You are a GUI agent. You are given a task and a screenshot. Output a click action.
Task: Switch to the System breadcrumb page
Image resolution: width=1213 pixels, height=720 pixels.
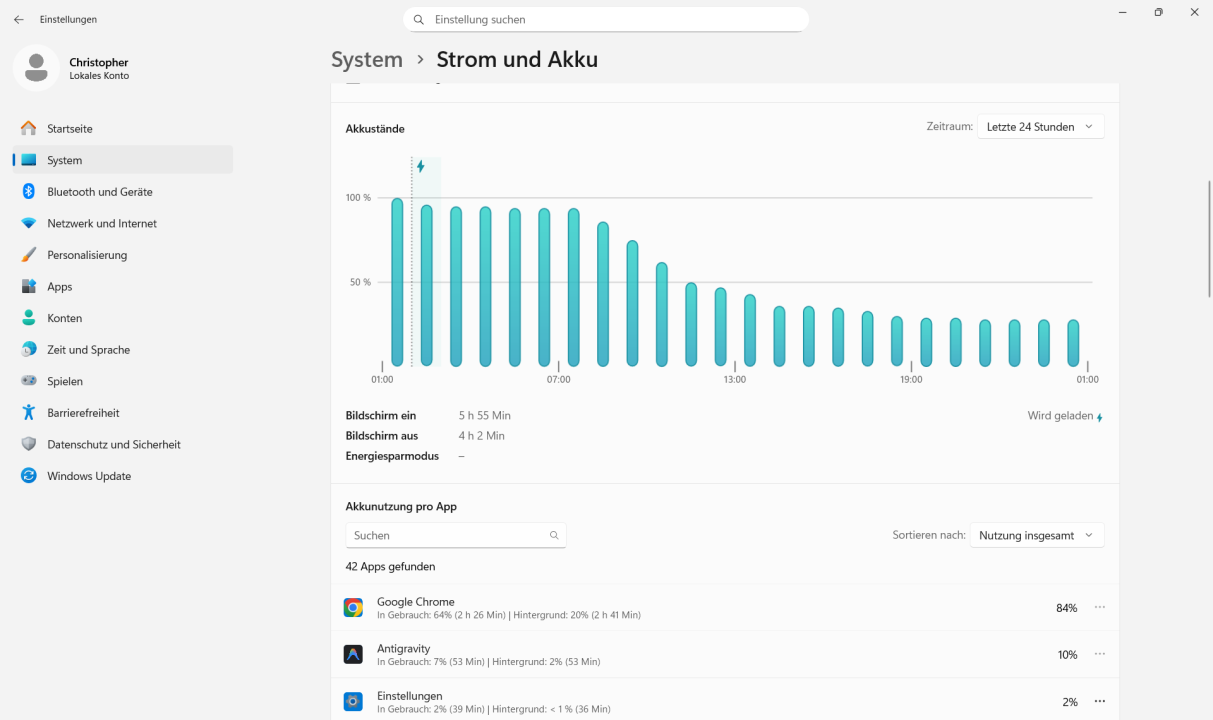pos(366,59)
